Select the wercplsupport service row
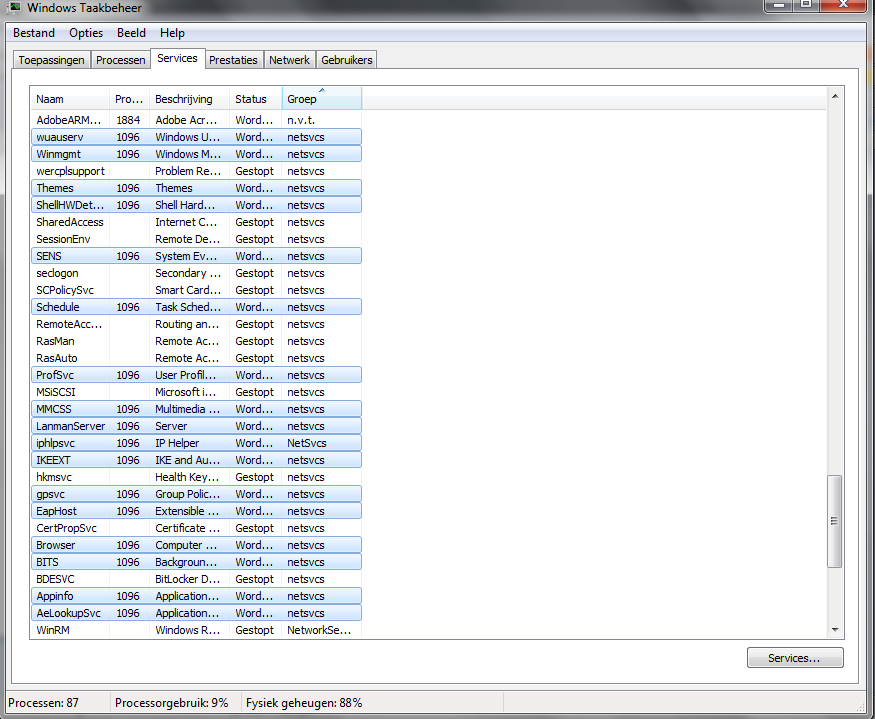The image size is (875, 719). coord(196,171)
